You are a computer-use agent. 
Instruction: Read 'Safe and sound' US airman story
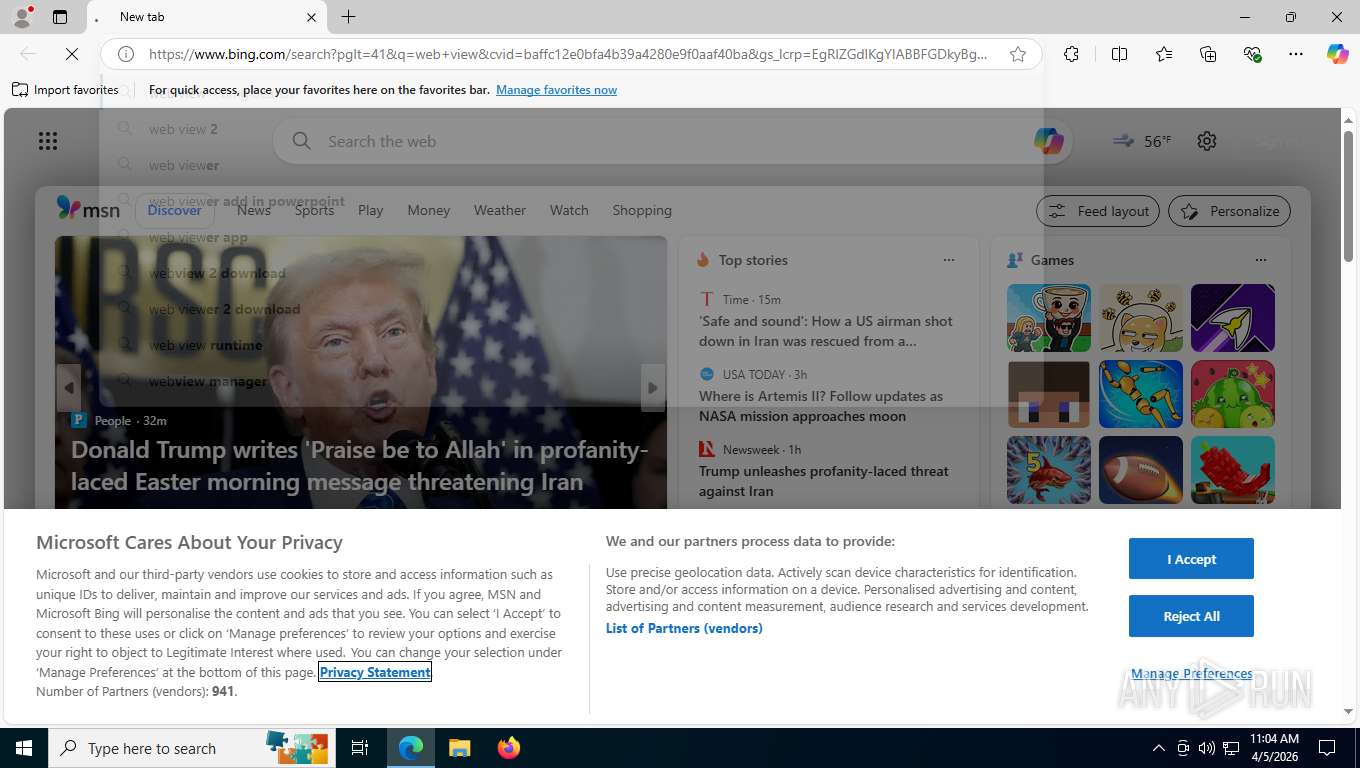(826, 331)
